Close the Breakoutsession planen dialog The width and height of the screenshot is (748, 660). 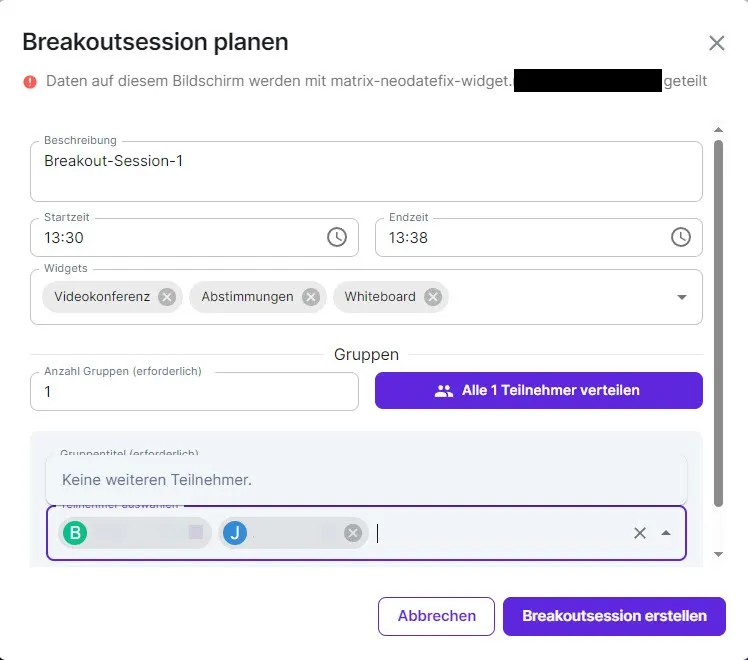coord(716,43)
